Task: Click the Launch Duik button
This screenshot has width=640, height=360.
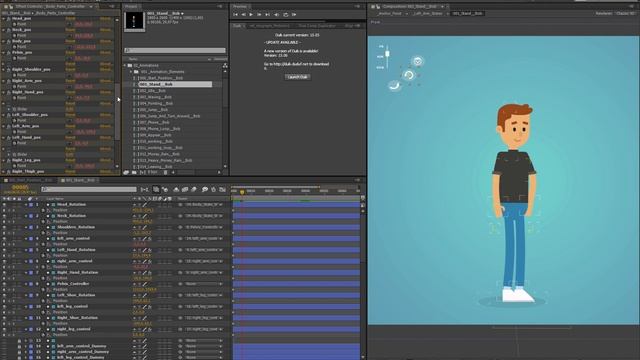Action: tap(298, 77)
